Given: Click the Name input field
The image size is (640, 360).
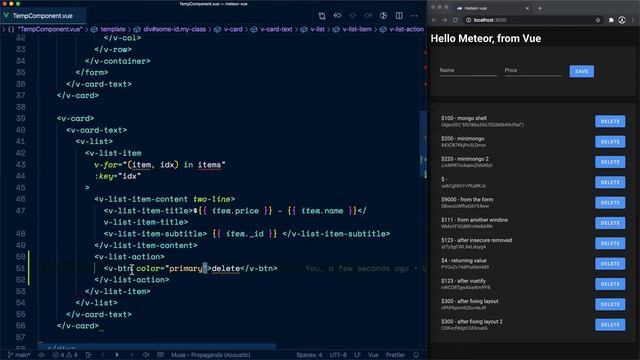Looking at the screenshot, I should tap(468, 71).
